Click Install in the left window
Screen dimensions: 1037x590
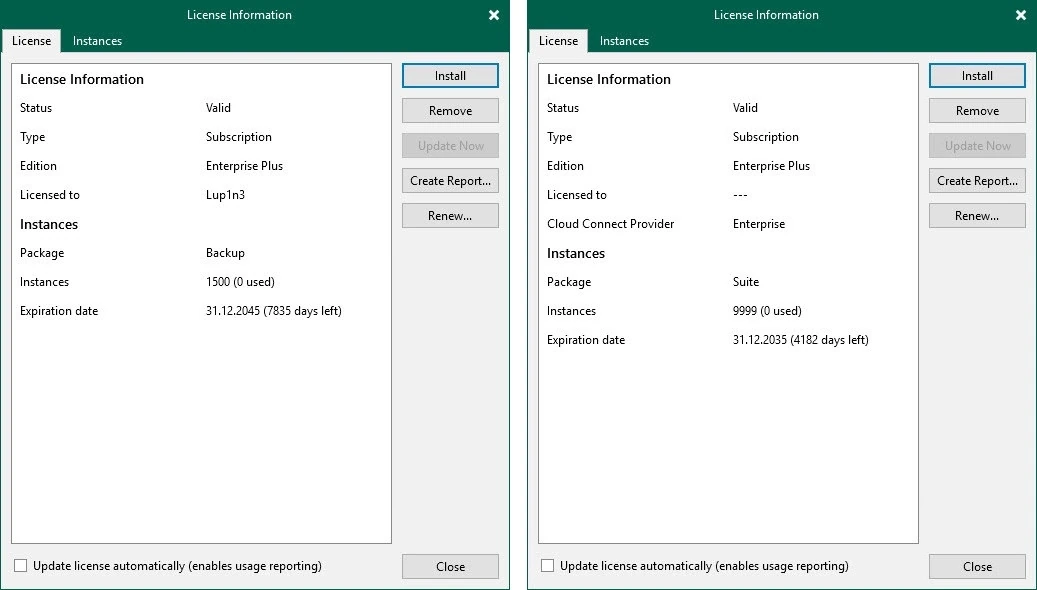[x=450, y=75]
